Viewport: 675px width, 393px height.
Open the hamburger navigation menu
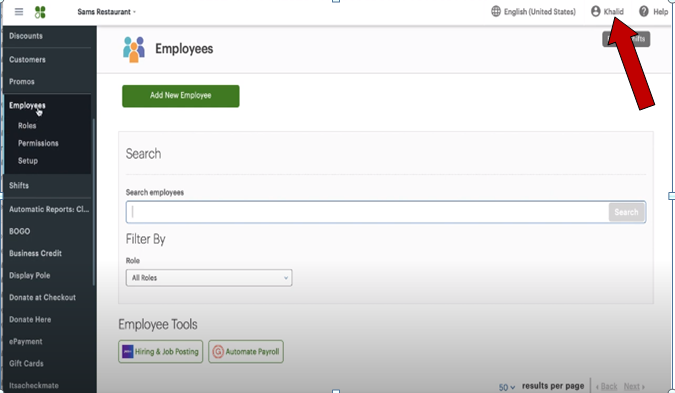point(19,12)
